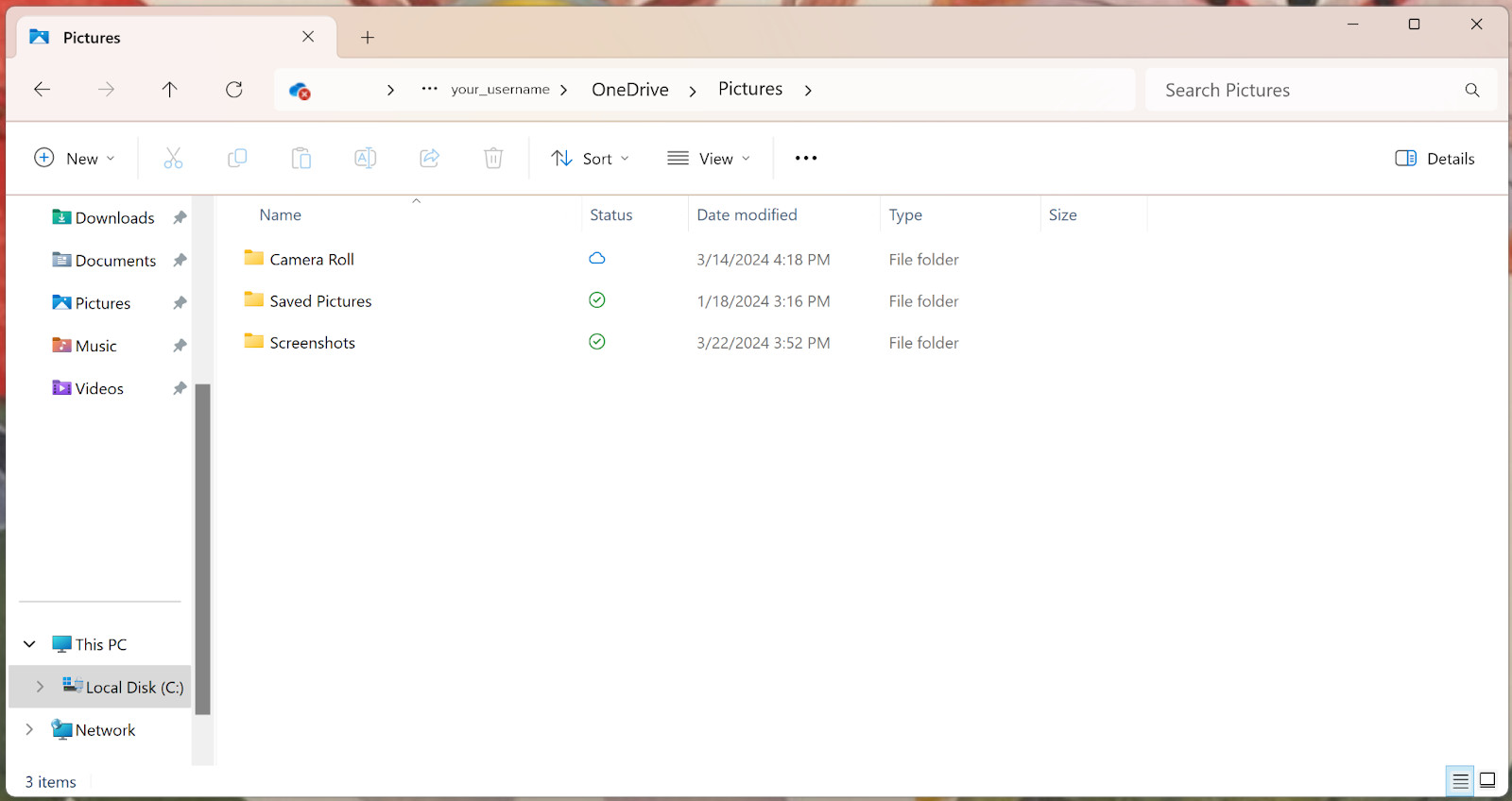This screenshot has width=1512, height=801.
Task: Go up one folder level
Action: pos(170,90)
